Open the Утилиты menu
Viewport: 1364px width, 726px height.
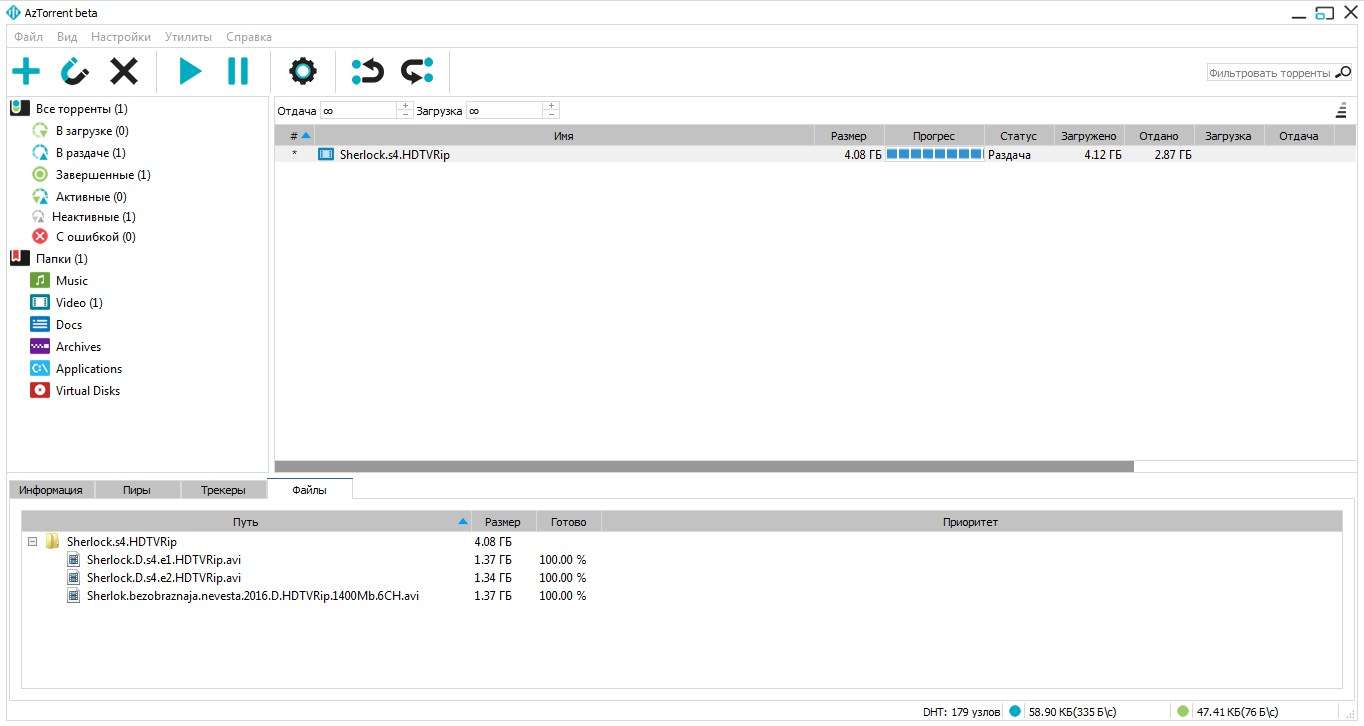click(x=188, y=37)
